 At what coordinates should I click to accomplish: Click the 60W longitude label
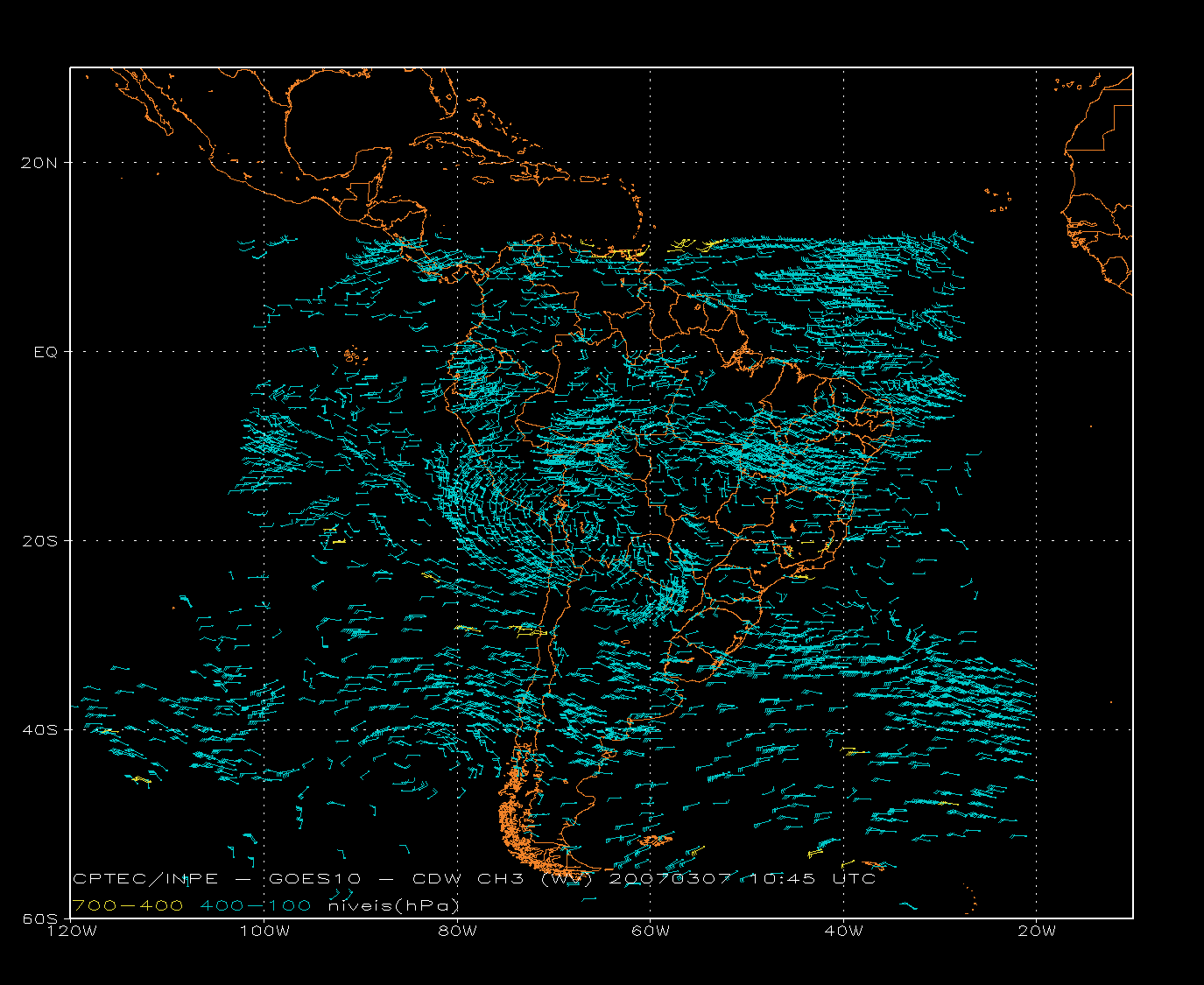click(x=651, y=931)
